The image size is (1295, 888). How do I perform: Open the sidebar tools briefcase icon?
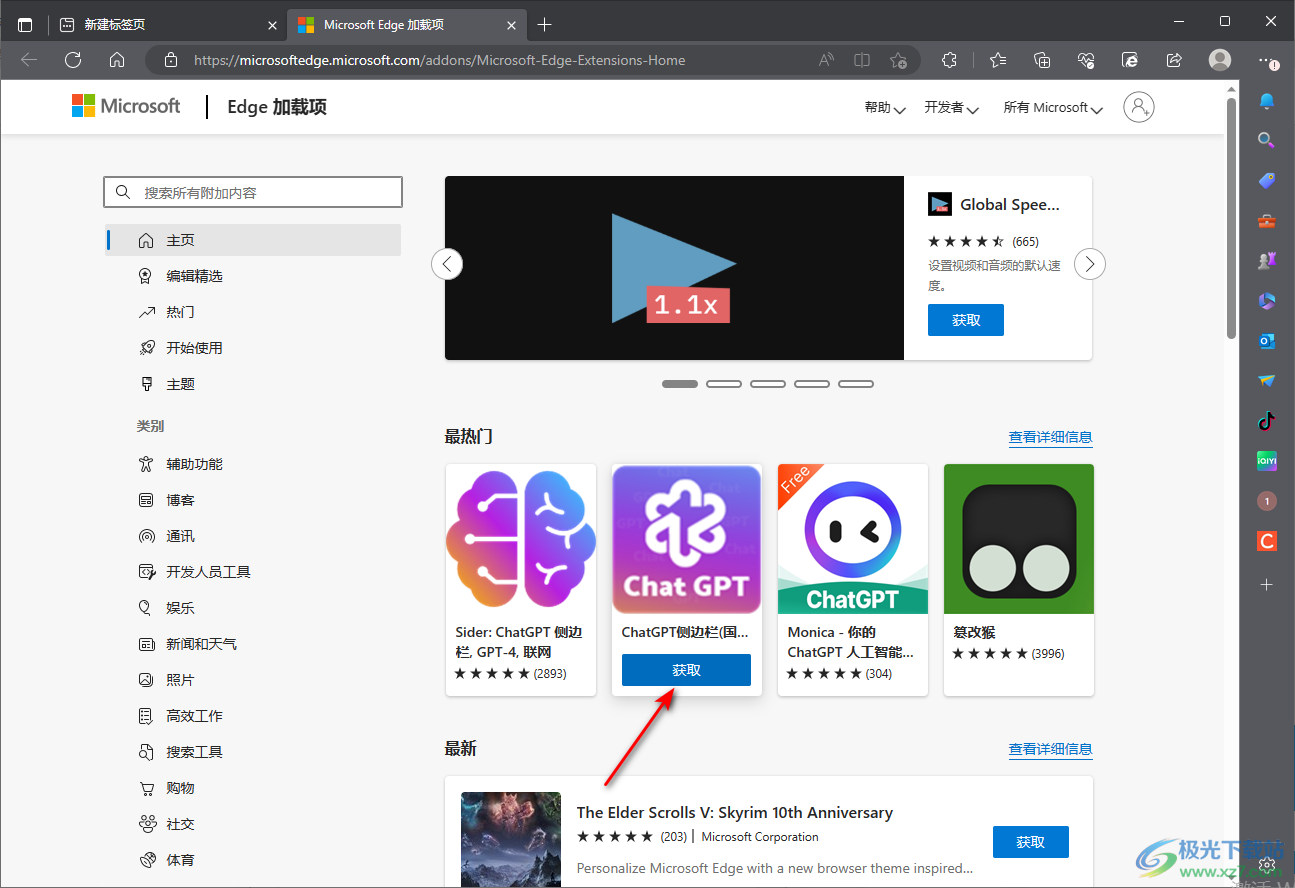click(1267, 221)
